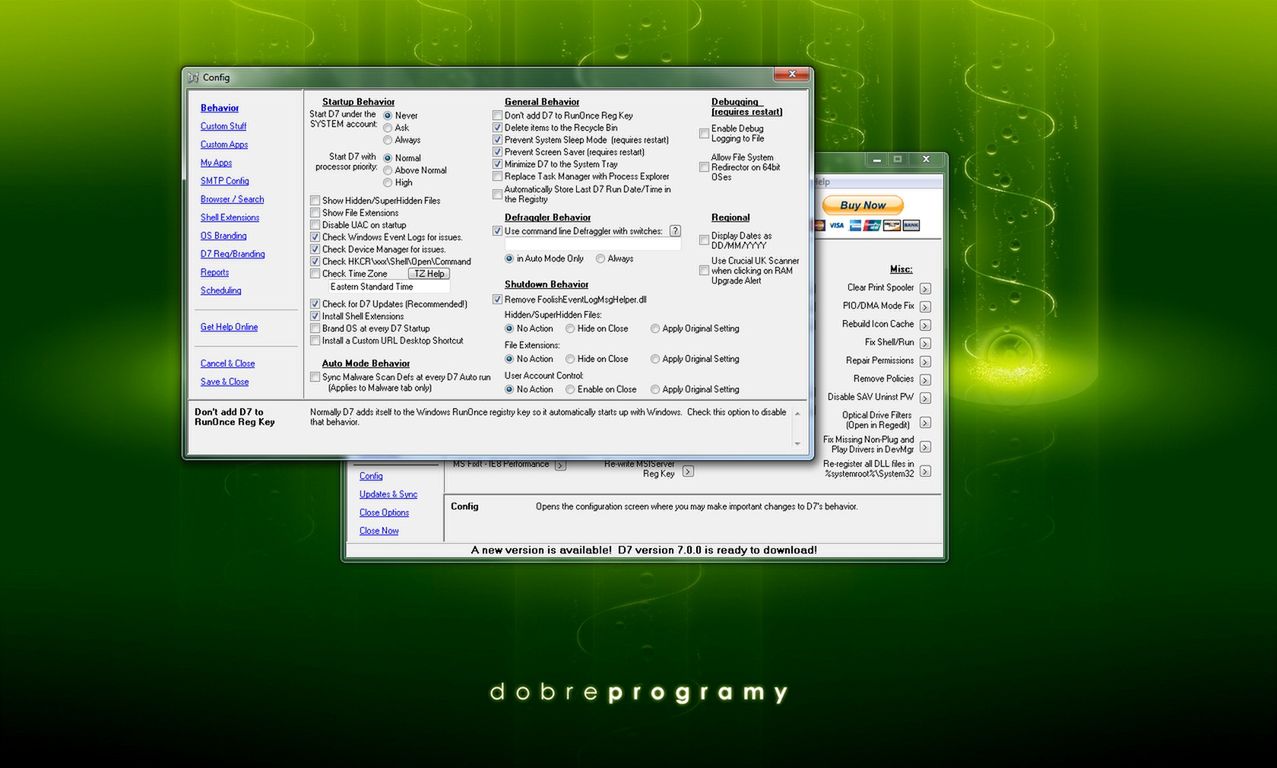Select Above Normal processor priority
Screen dimensions: 1277x768
click(x=388, y=171)
